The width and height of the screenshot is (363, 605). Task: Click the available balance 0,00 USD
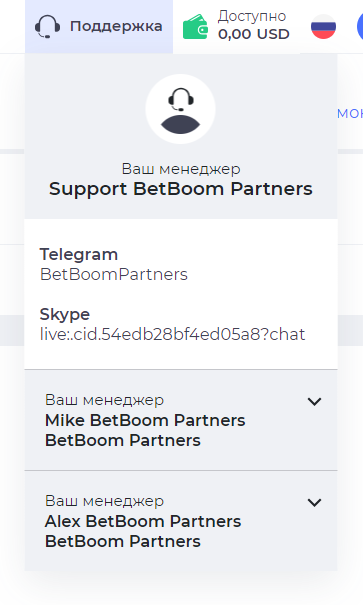pos(253,34)
